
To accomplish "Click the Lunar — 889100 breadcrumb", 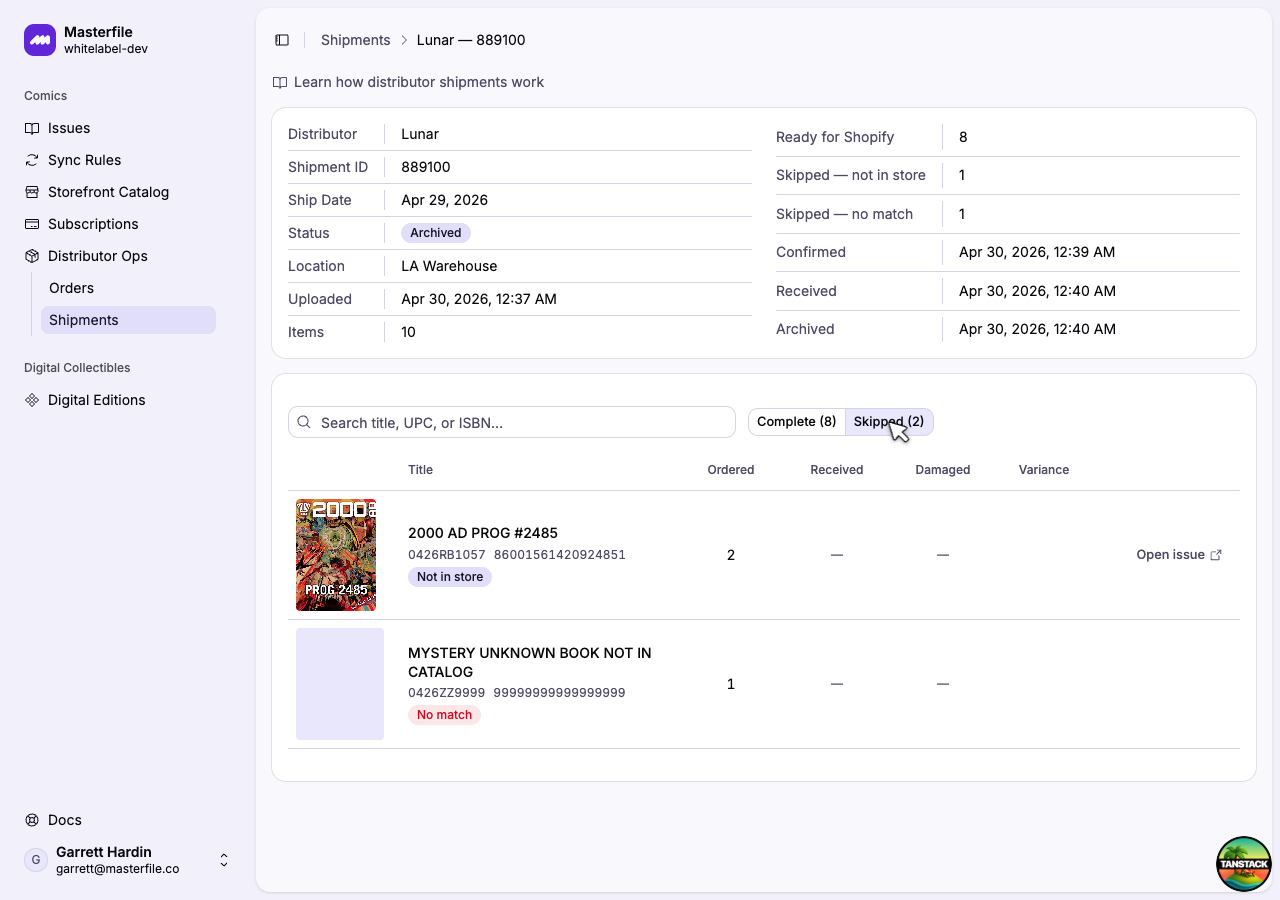I will (471, 40).
